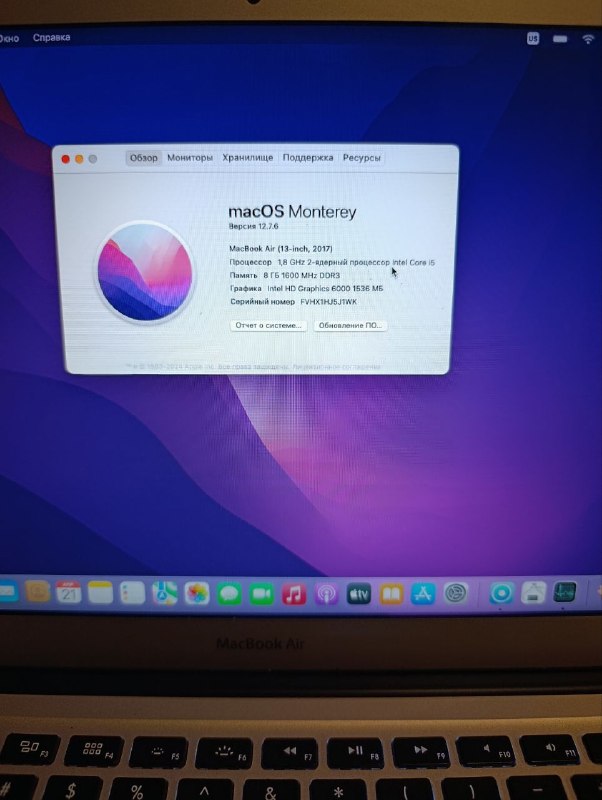This screenshot has height=800, width=602.
Task: Switch to the Мониторы tab
Action: (x=190, y=158)
